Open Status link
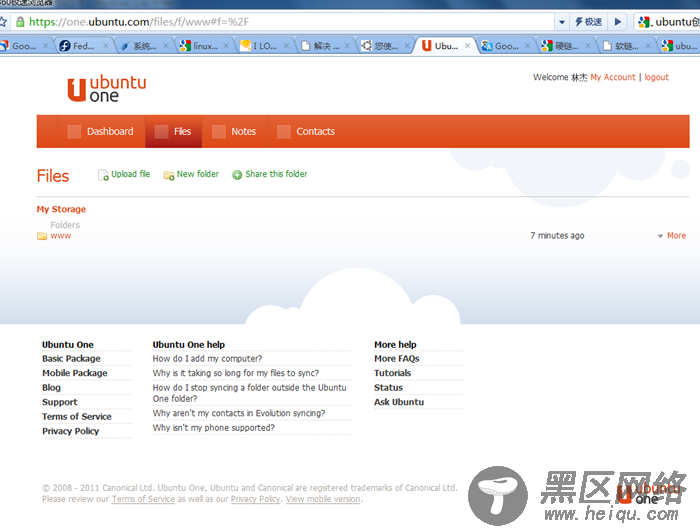This screenshot has width=700, height=531. tap(388, 388)
